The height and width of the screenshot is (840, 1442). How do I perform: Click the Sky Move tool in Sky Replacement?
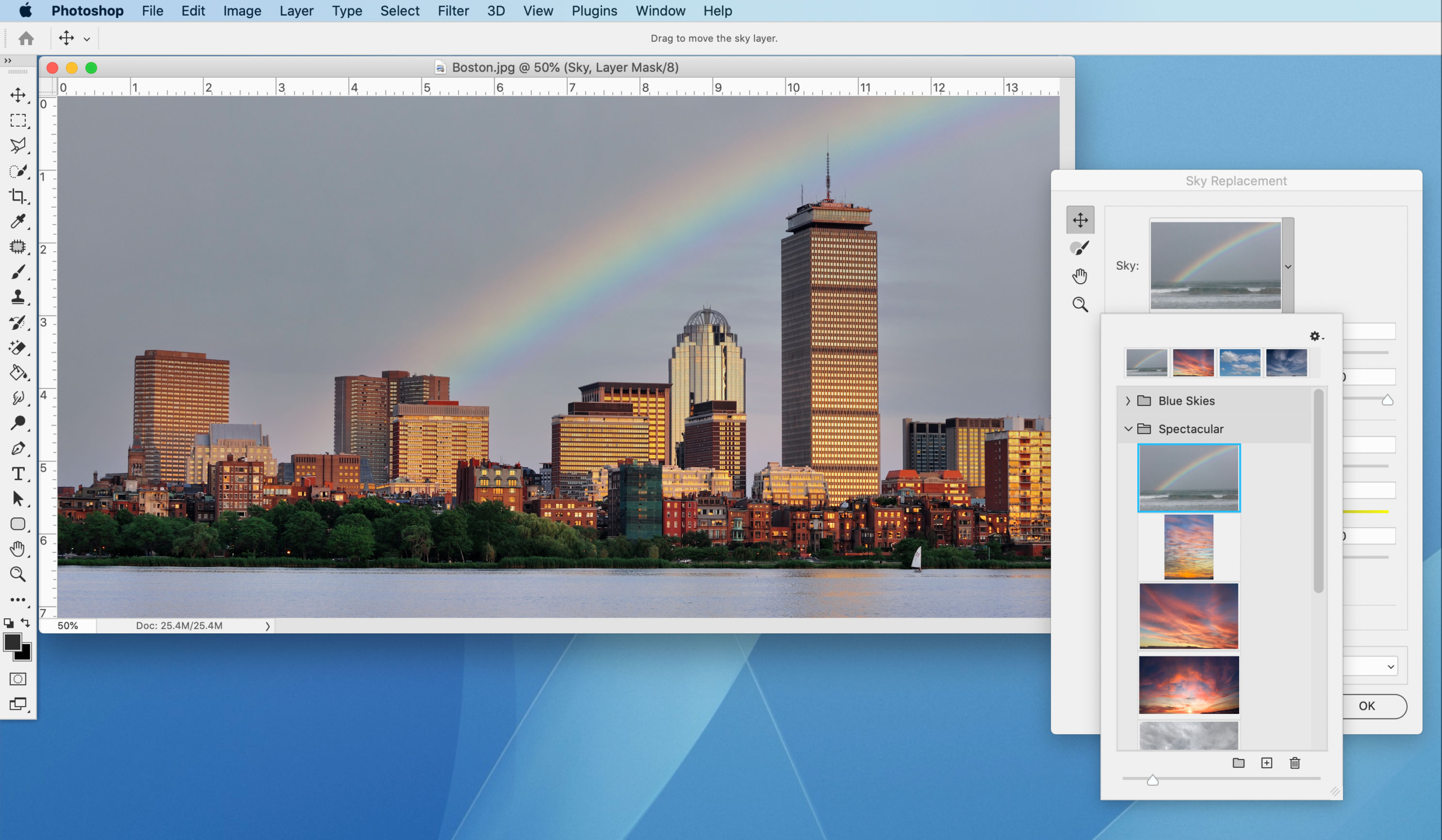coord(1080,220)
